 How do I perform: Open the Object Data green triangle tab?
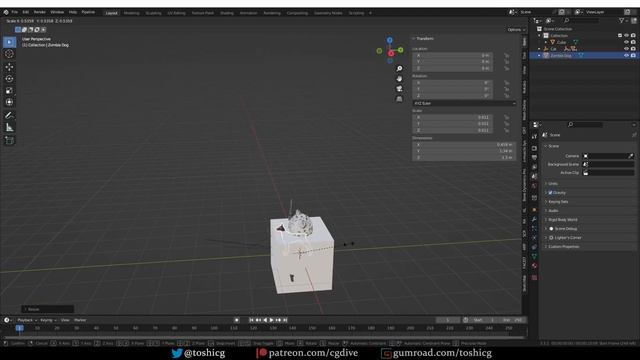pyautogui.click(x=534, y=256)
